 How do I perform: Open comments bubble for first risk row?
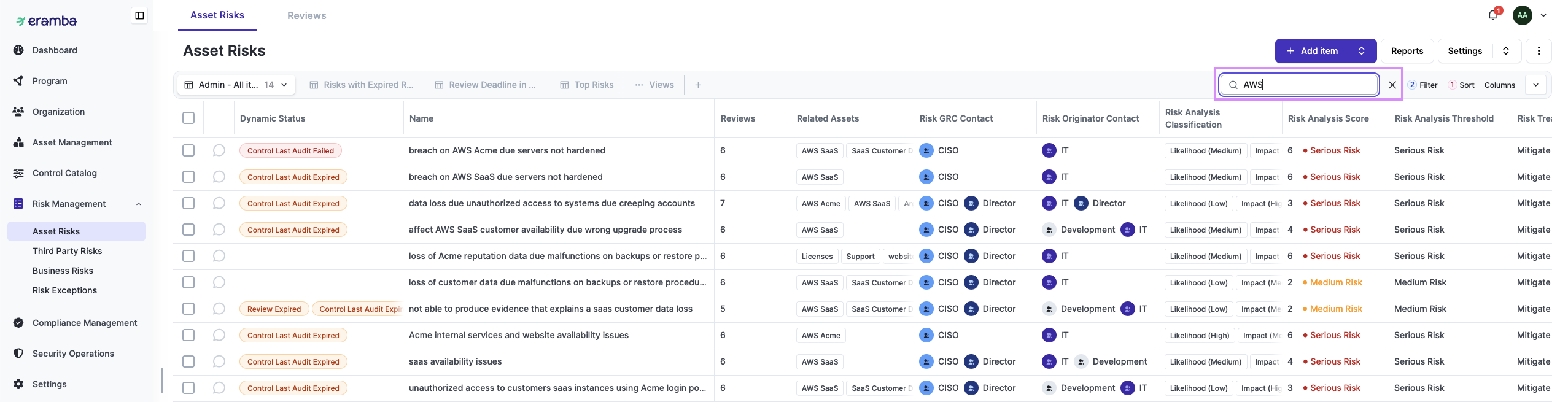click(x=219, y=150)
